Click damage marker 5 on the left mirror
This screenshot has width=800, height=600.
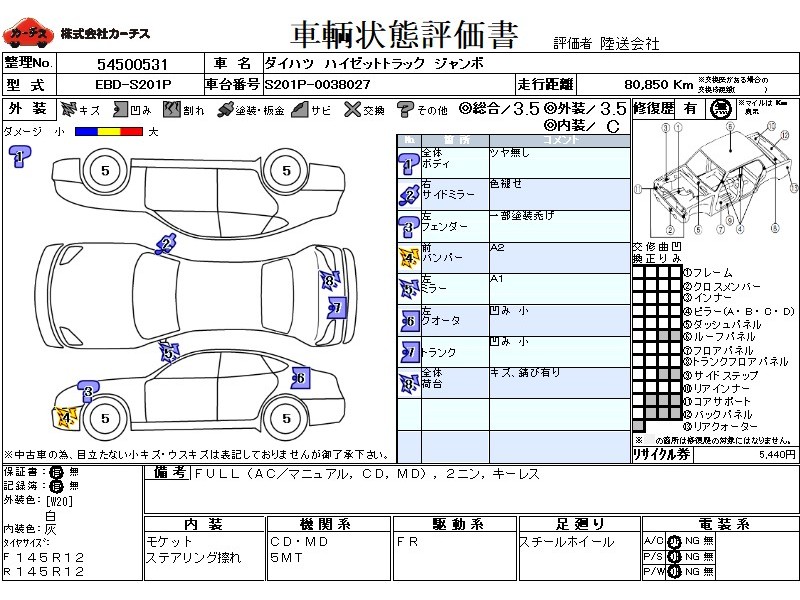pyautogui.click(x=169, y=352)
